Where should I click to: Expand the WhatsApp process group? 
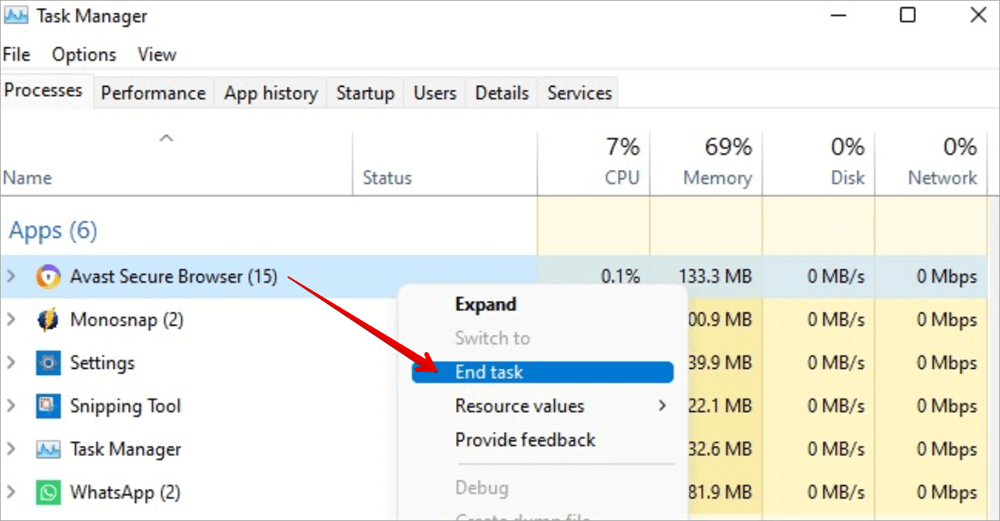tap(11, 492)
